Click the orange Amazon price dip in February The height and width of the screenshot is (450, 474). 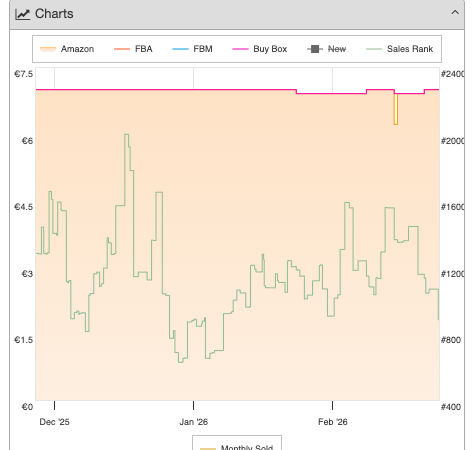click(396, 109)
